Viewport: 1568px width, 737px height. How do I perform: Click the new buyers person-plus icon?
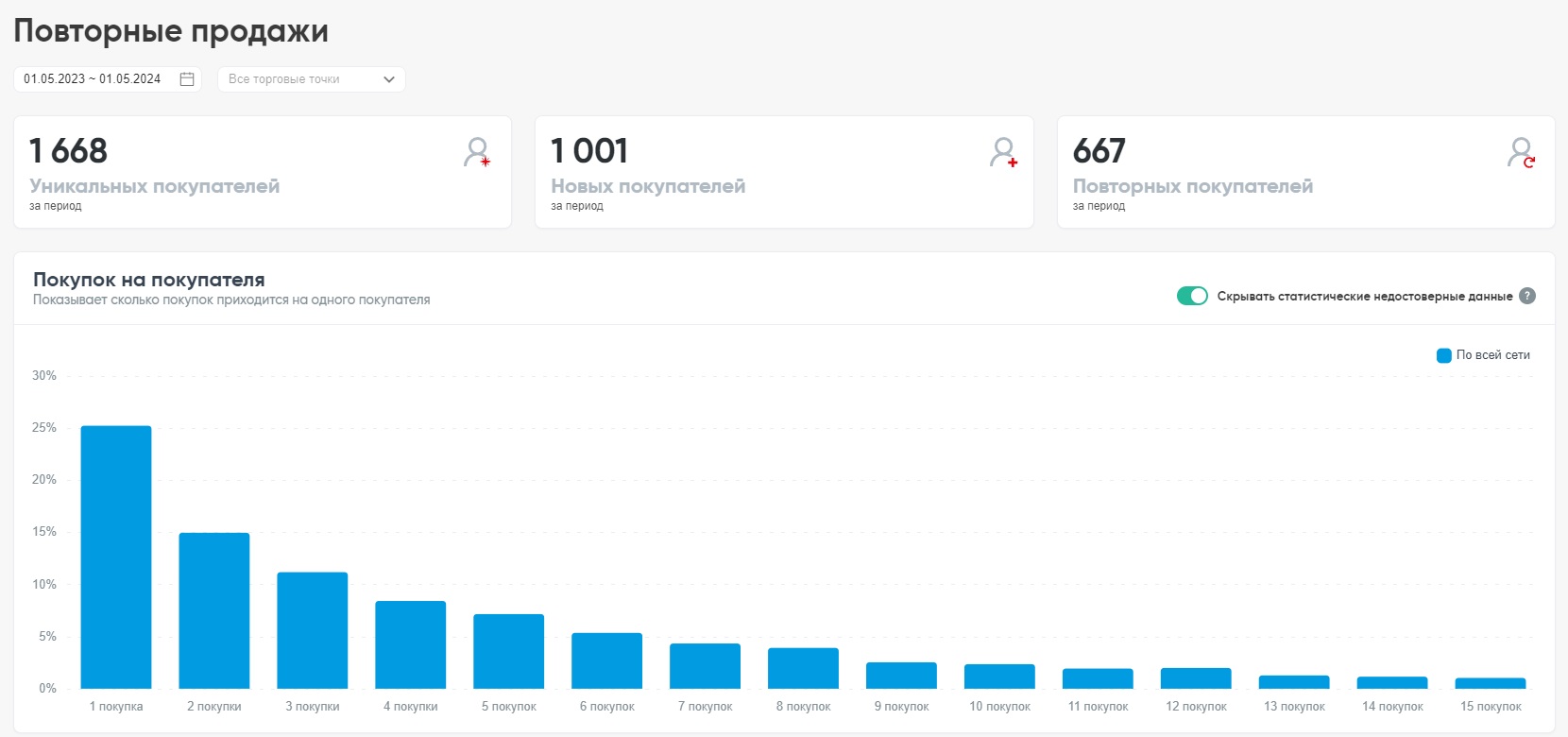point(1003,152)
